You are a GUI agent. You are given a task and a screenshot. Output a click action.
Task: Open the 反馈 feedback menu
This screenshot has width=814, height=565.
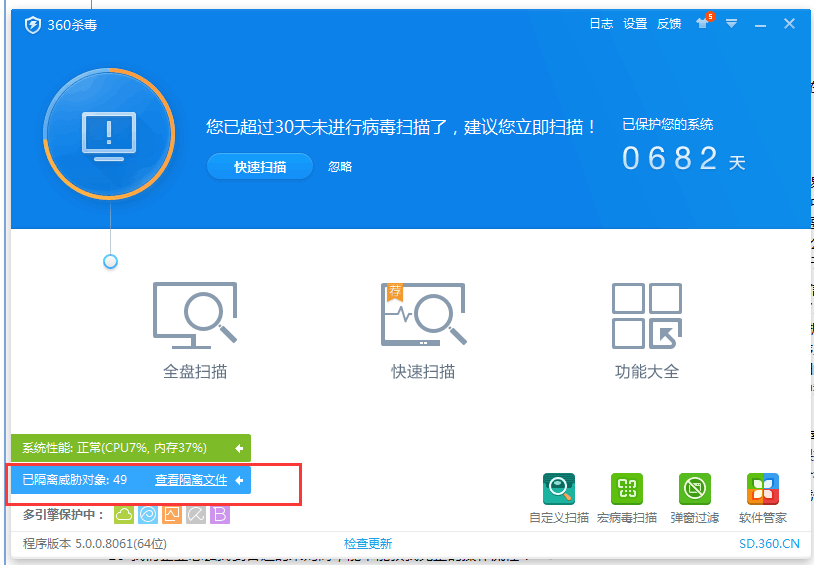(669, 24)
